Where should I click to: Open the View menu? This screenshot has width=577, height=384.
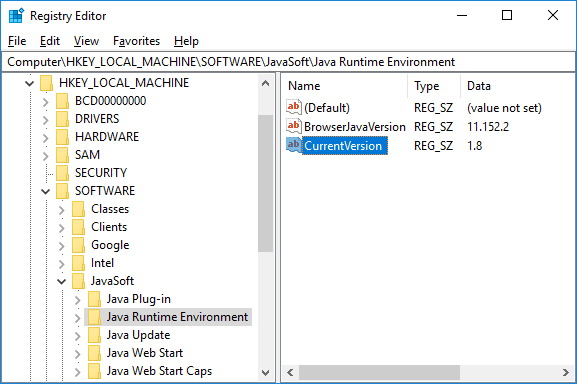point(86,41)
